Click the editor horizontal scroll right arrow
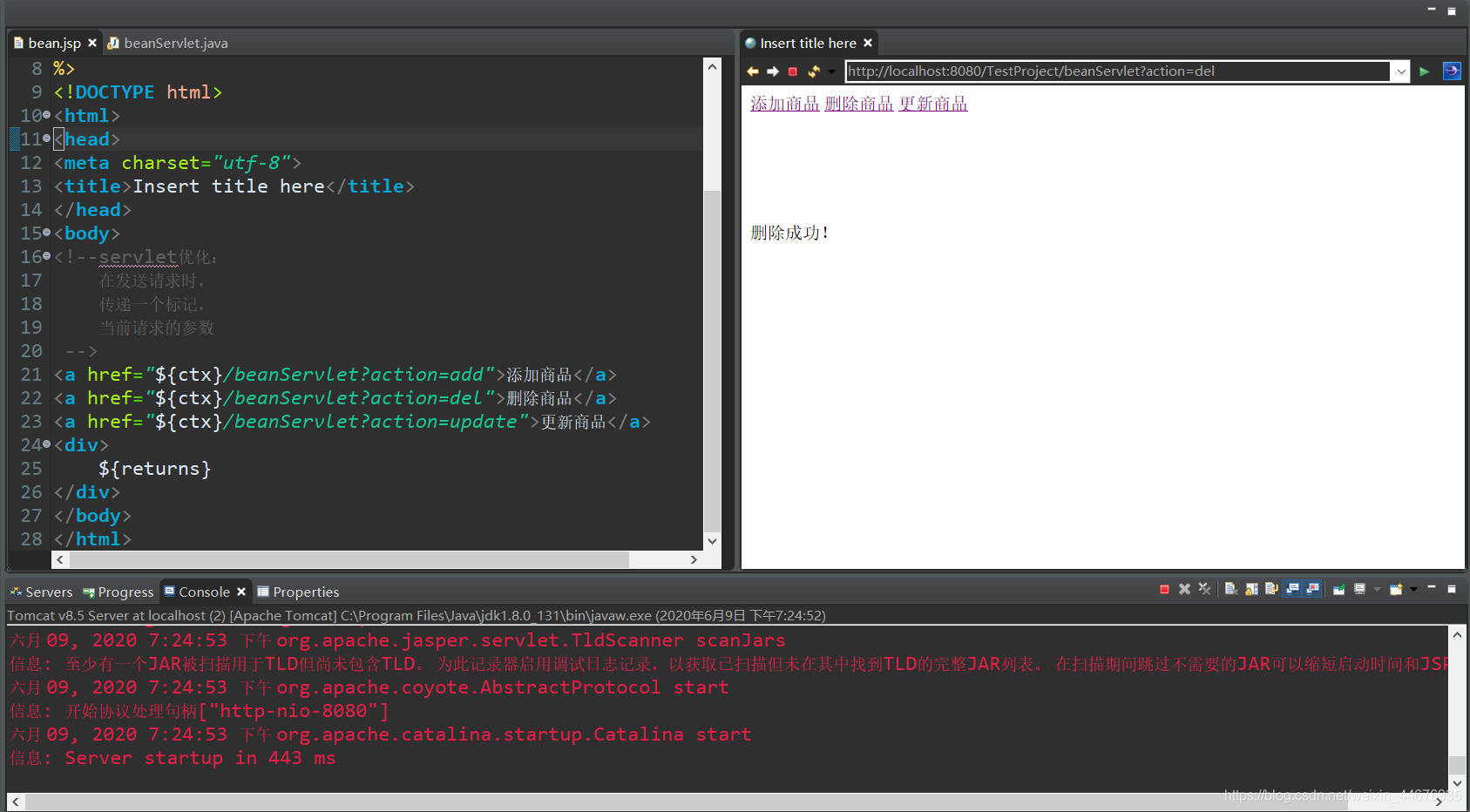 [x=694, y=559]
